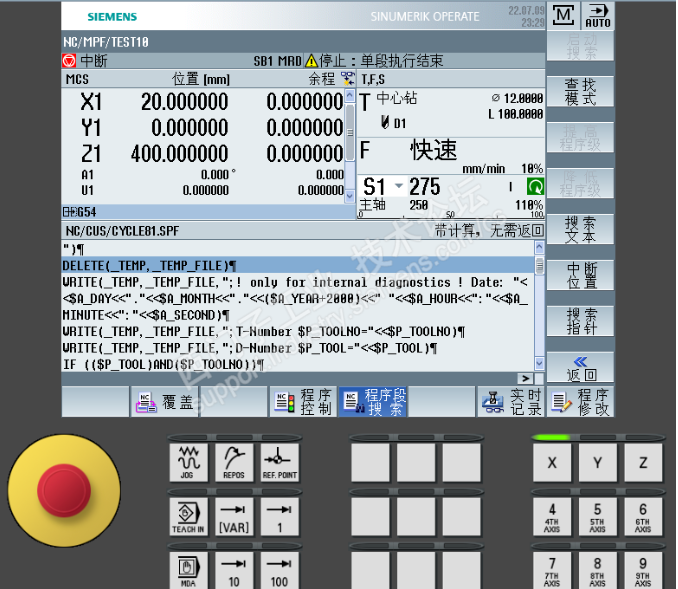Select the 9TH AXIS key
Screen dimensions: 678x589
[x=643, y=570]
